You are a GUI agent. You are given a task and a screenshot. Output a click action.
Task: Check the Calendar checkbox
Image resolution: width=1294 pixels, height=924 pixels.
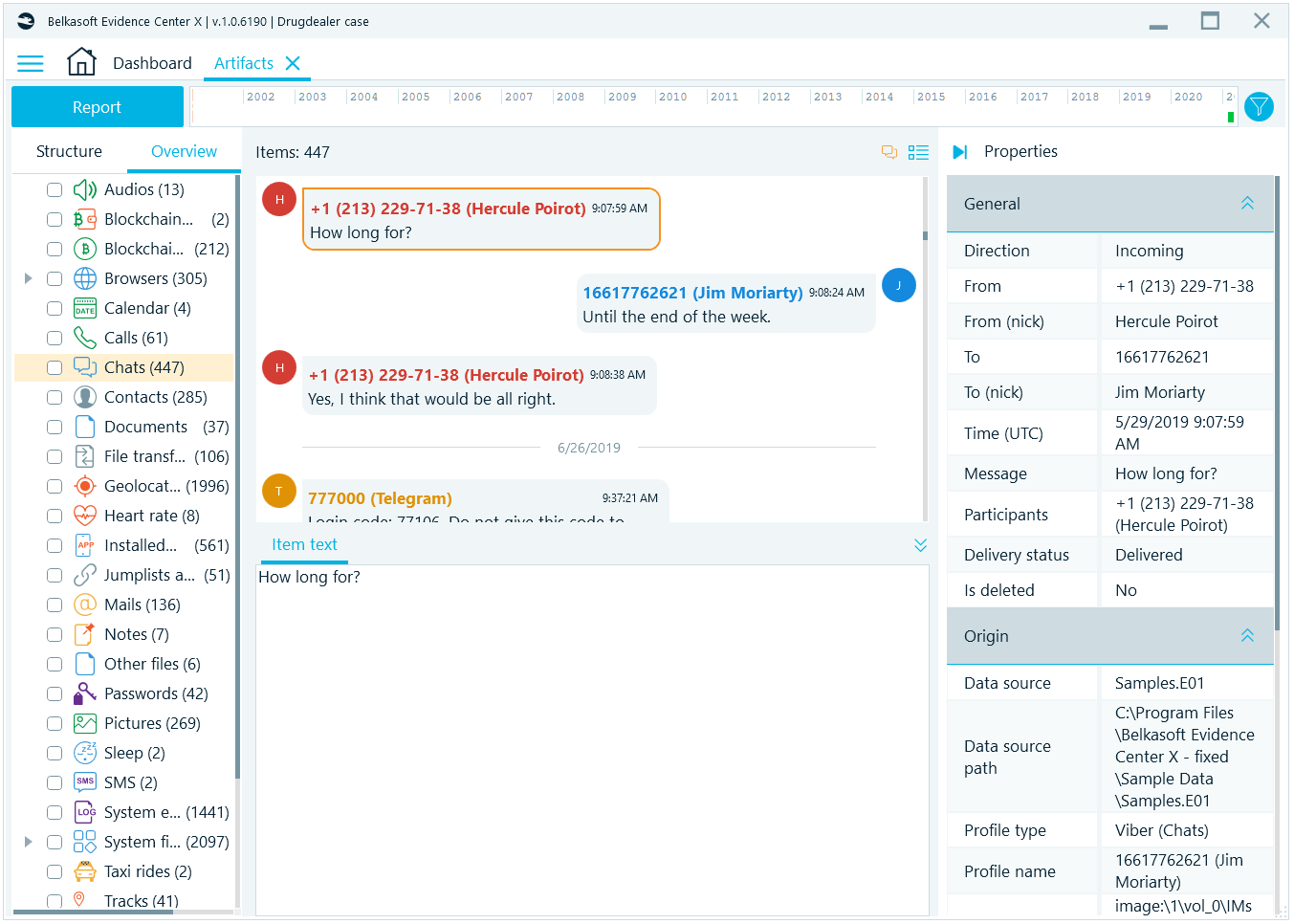tap(55, 308)
